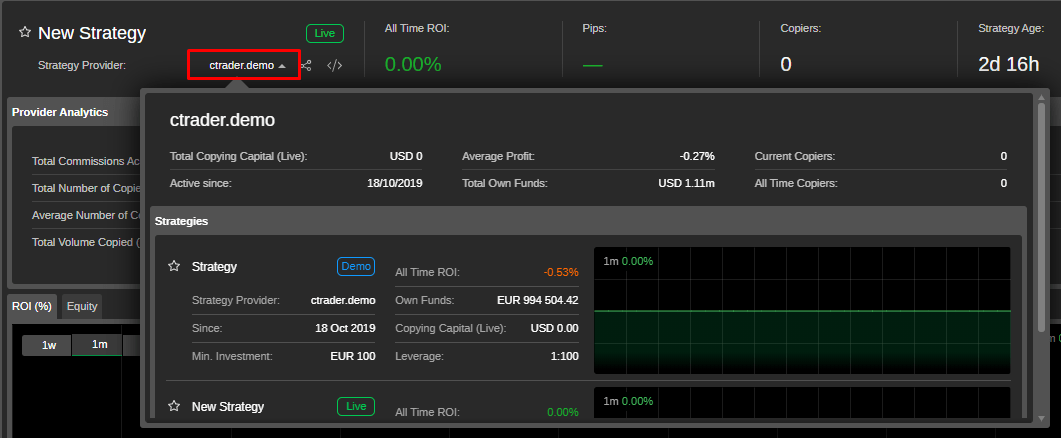Click the Copiers count 0
This screenshot has width=1061, height=438.
point(786,64)
